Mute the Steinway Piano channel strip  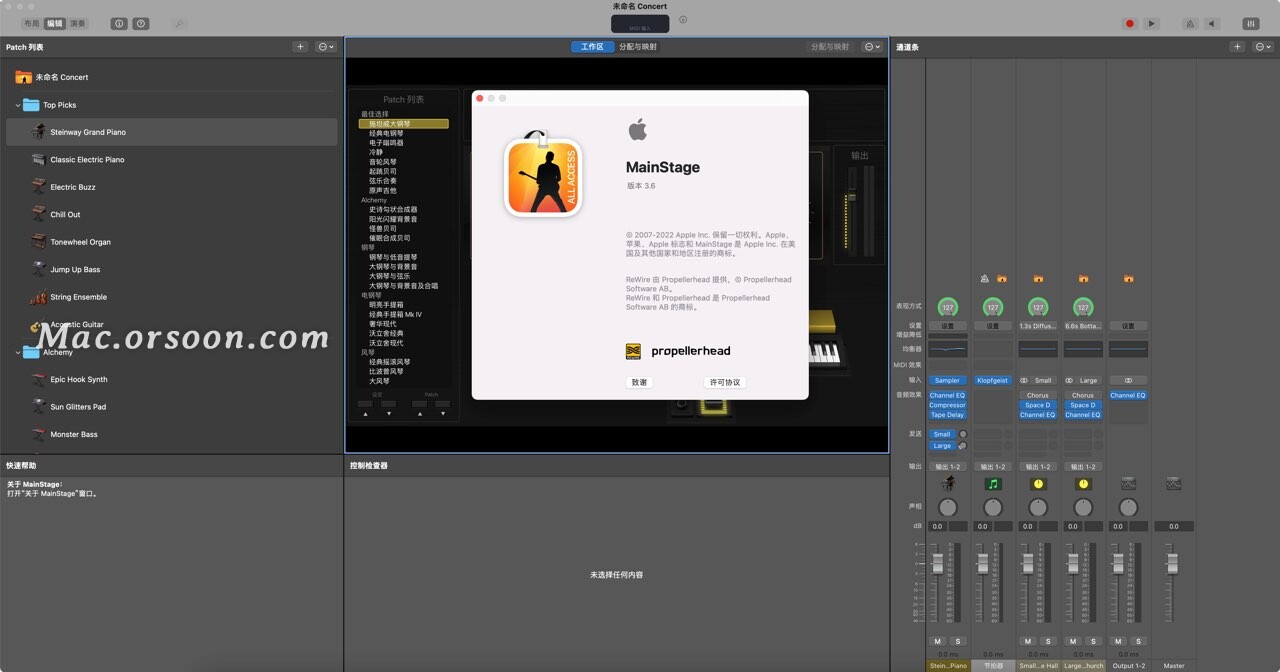click(x=937, y=641)
